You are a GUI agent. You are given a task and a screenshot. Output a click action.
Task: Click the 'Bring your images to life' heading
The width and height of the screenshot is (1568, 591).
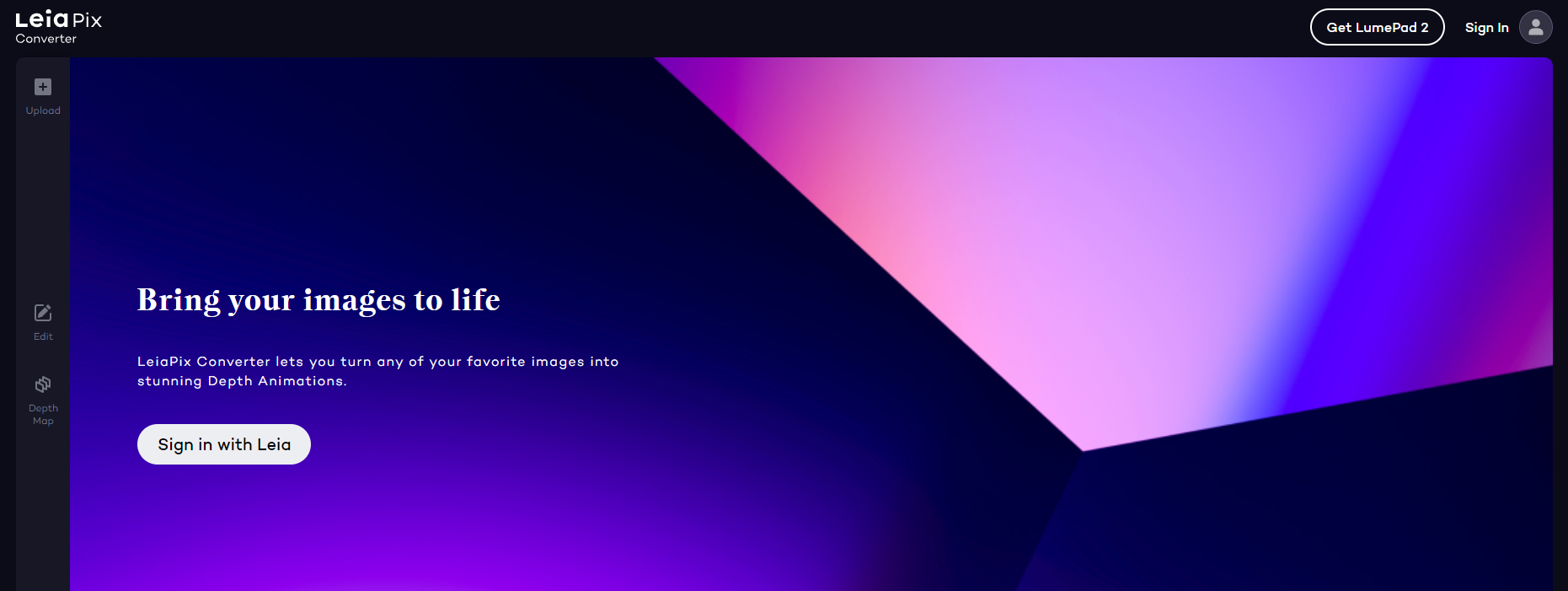tap(318, 300)
